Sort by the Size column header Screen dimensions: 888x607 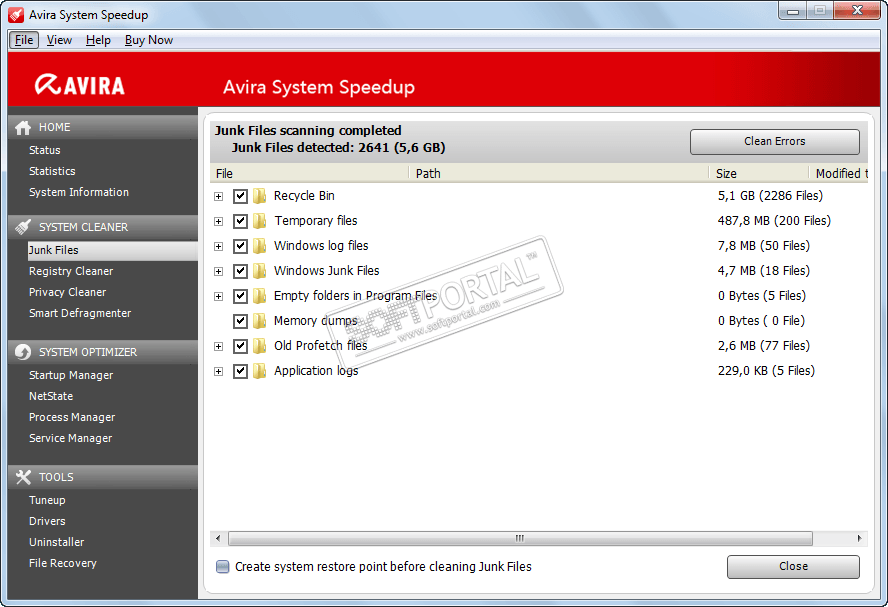point(758,173)
